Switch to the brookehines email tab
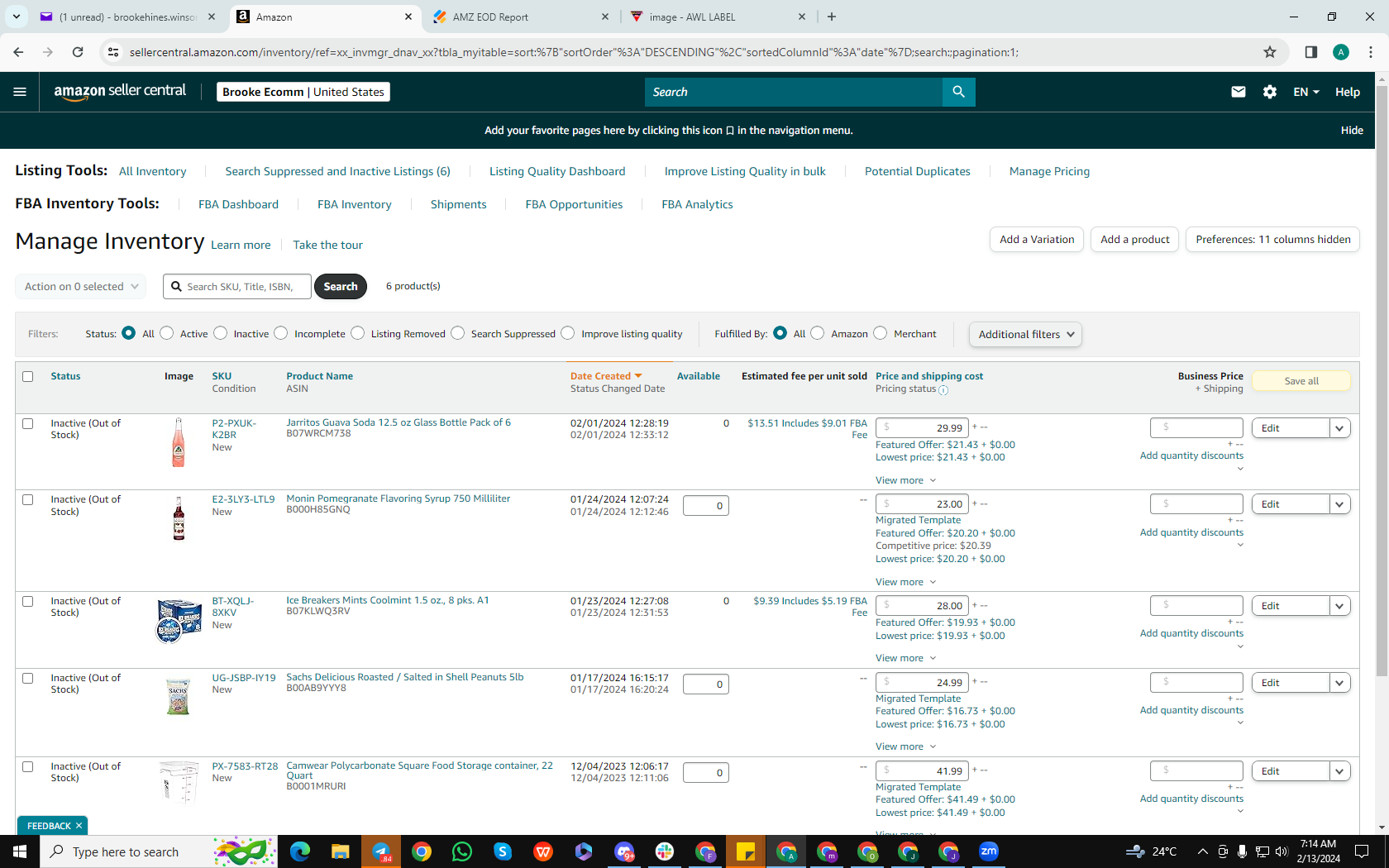The width and height of the screenshot is (1389, 868). click(x=127, y=17)
